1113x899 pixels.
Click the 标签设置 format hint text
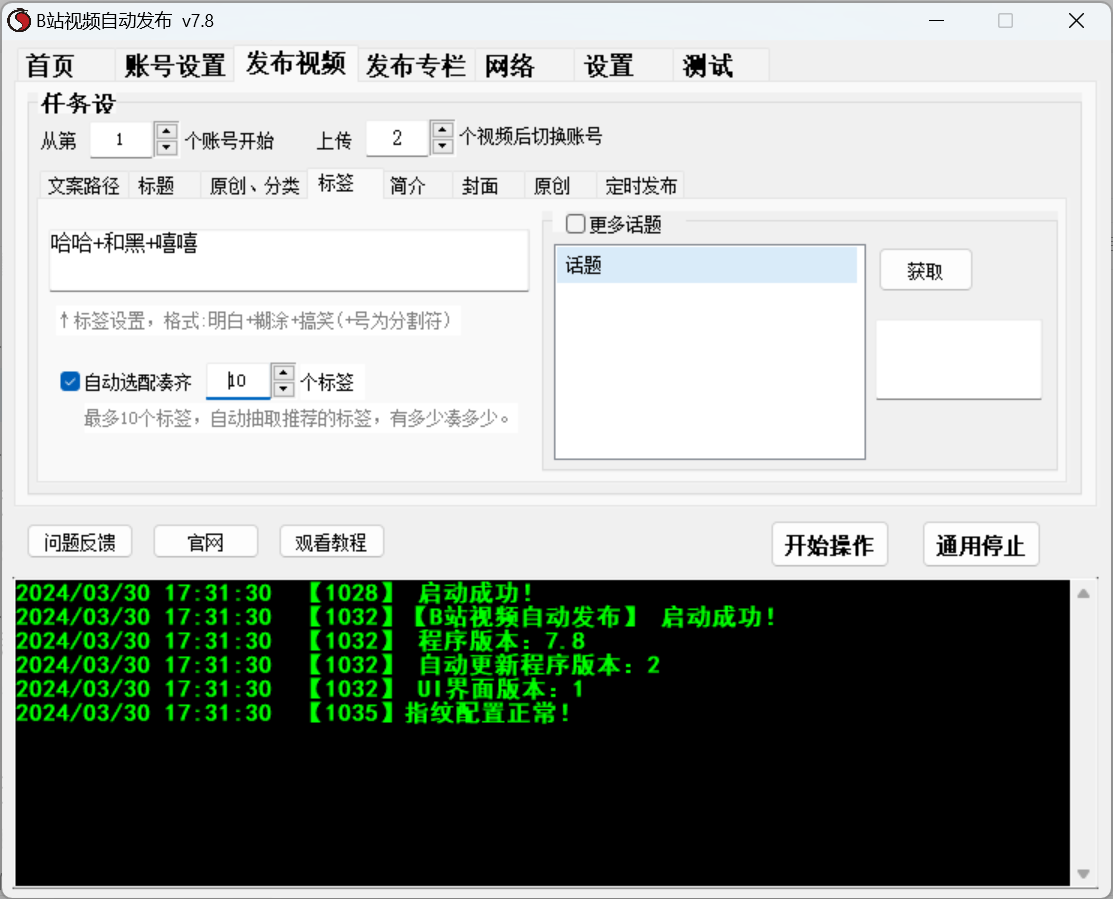(258, 321)
